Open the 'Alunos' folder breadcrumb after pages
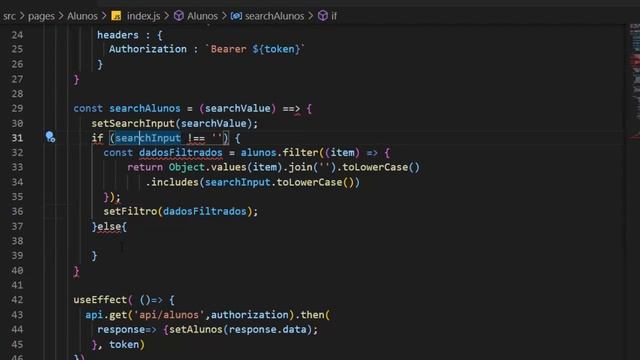The width and height of the screenshot is (640, 360). (x=82, y=16)
